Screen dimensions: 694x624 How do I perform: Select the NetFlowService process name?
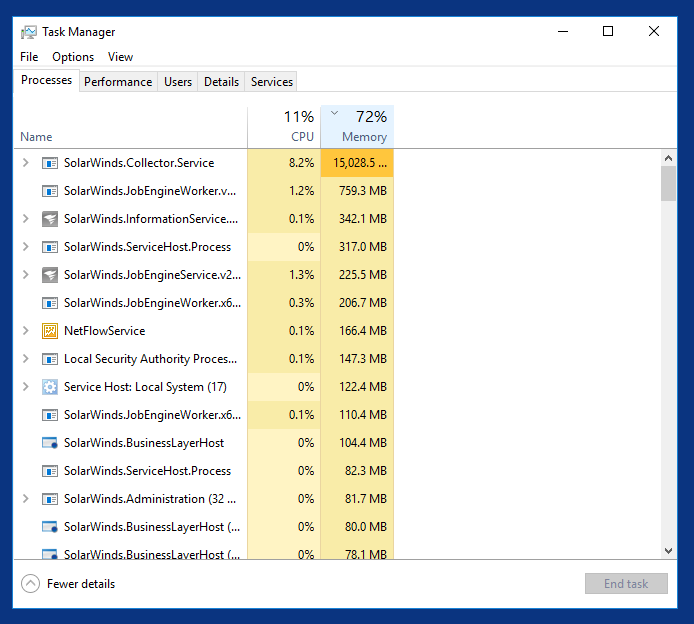104,331
